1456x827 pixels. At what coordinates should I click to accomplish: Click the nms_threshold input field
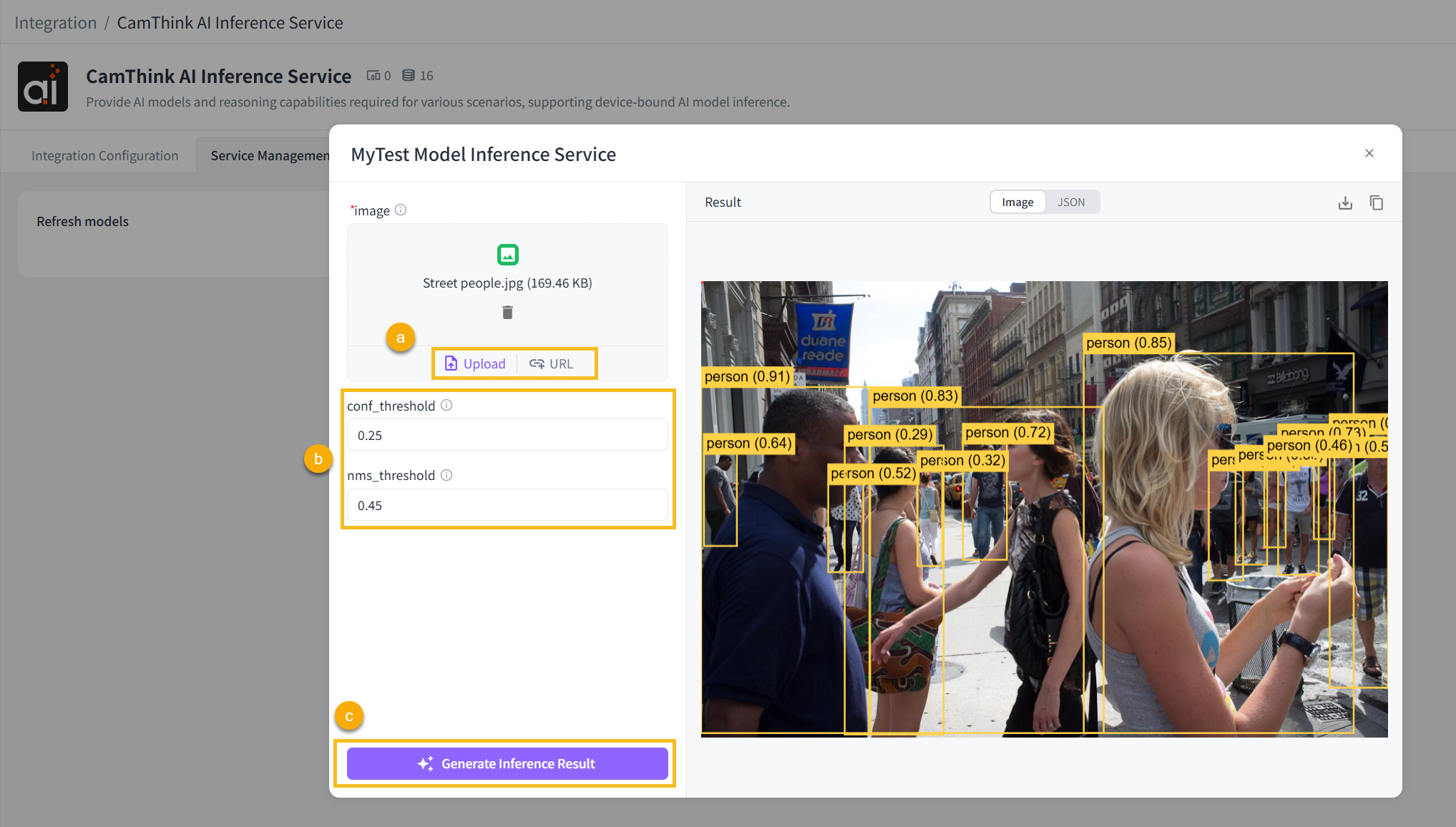point(507,506)
